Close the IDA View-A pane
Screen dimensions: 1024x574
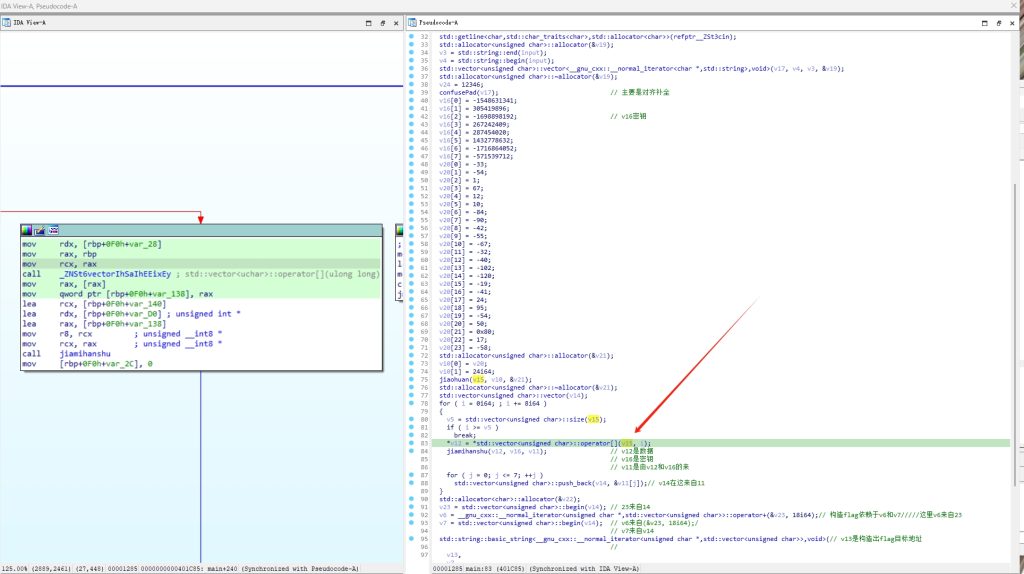pos(396,23)
